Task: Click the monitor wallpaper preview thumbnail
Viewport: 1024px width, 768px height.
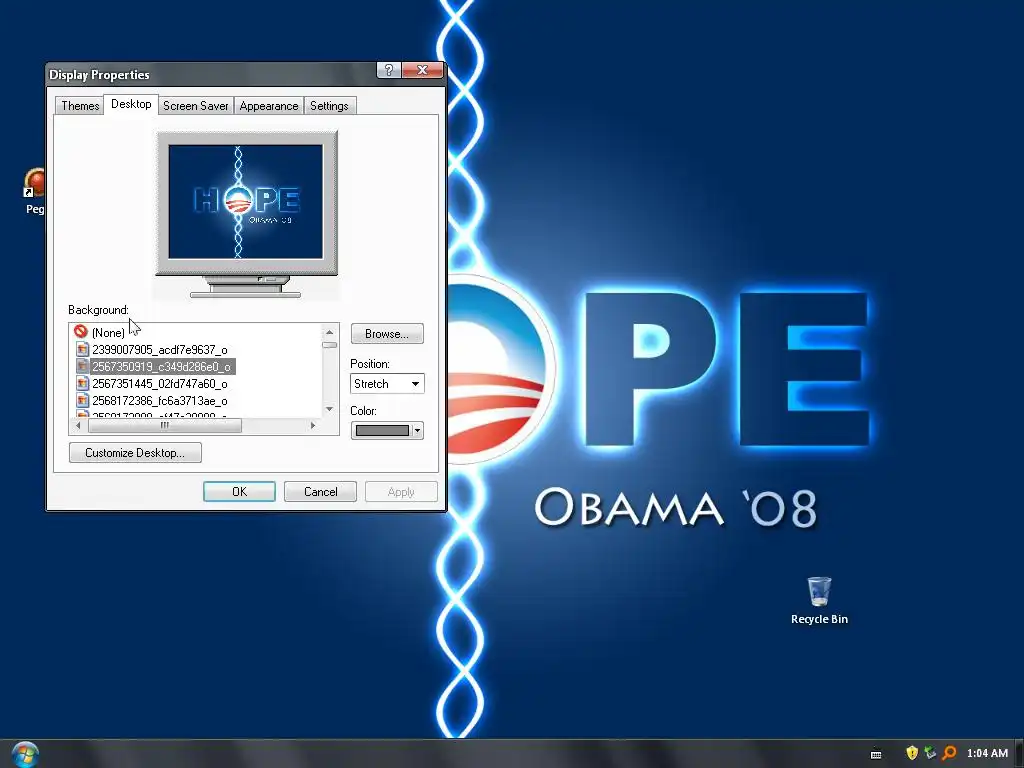Action: 246,202
